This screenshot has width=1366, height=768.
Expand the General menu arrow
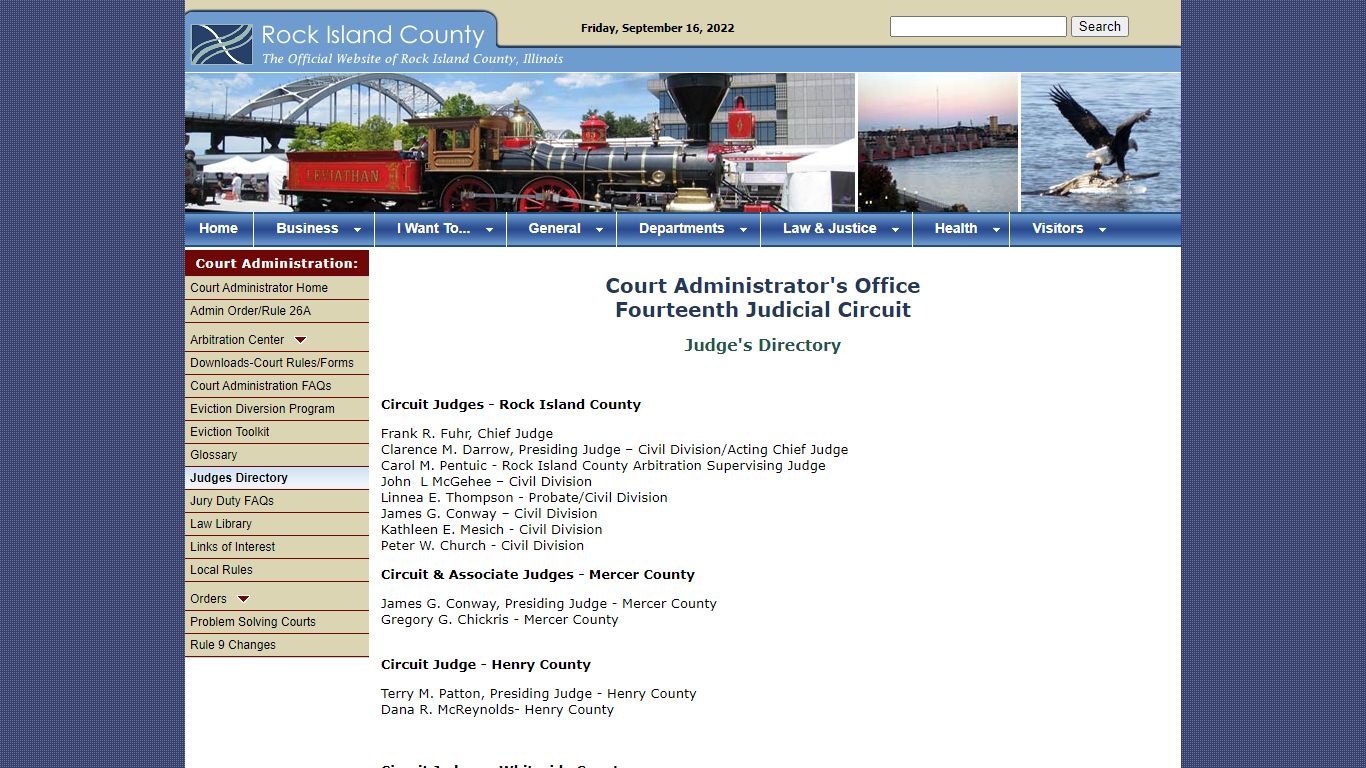click(x=599, y=230)
